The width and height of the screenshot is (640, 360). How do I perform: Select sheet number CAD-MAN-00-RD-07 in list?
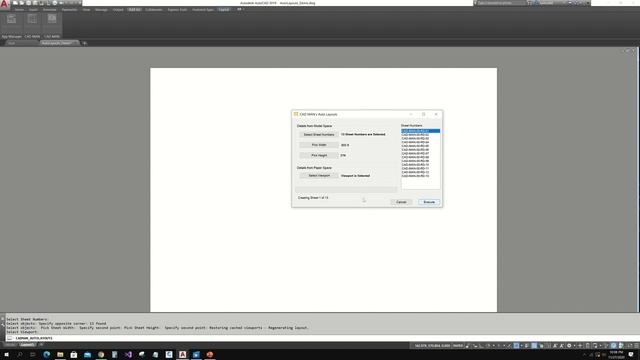point(420,153)
